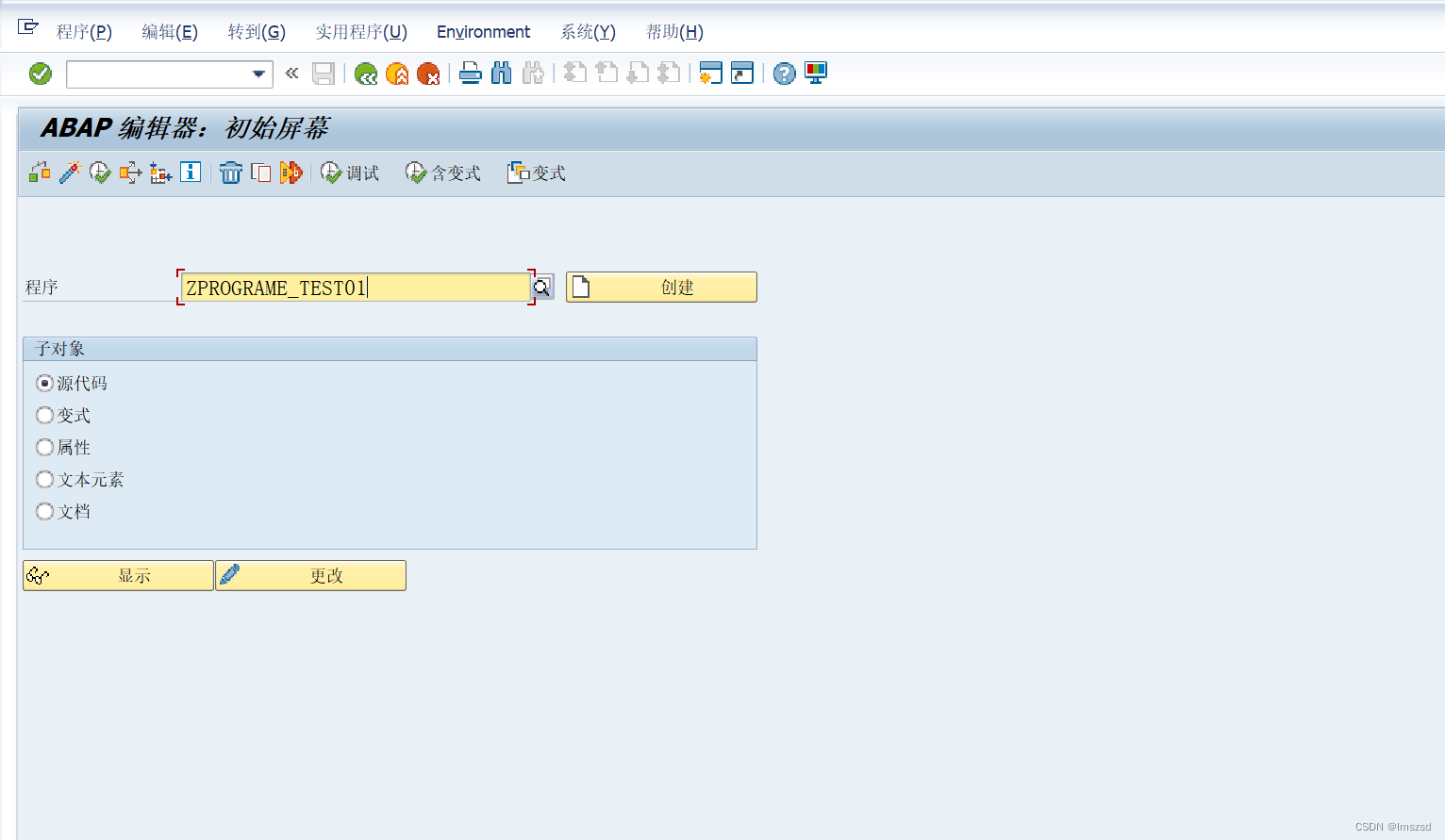This screenshot has height=840, width=1445.
Task: Click the Where-Used List icon
Action: click(160, 173)
